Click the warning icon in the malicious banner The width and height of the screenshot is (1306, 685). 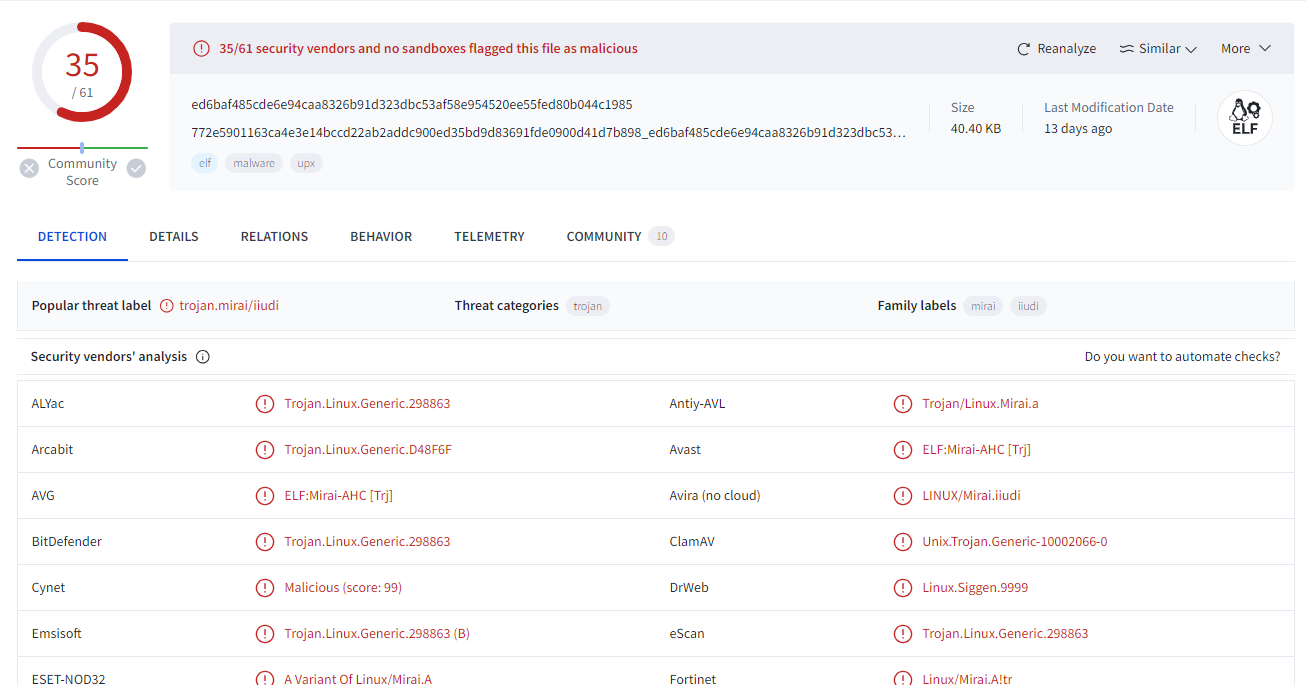(201, 48)
